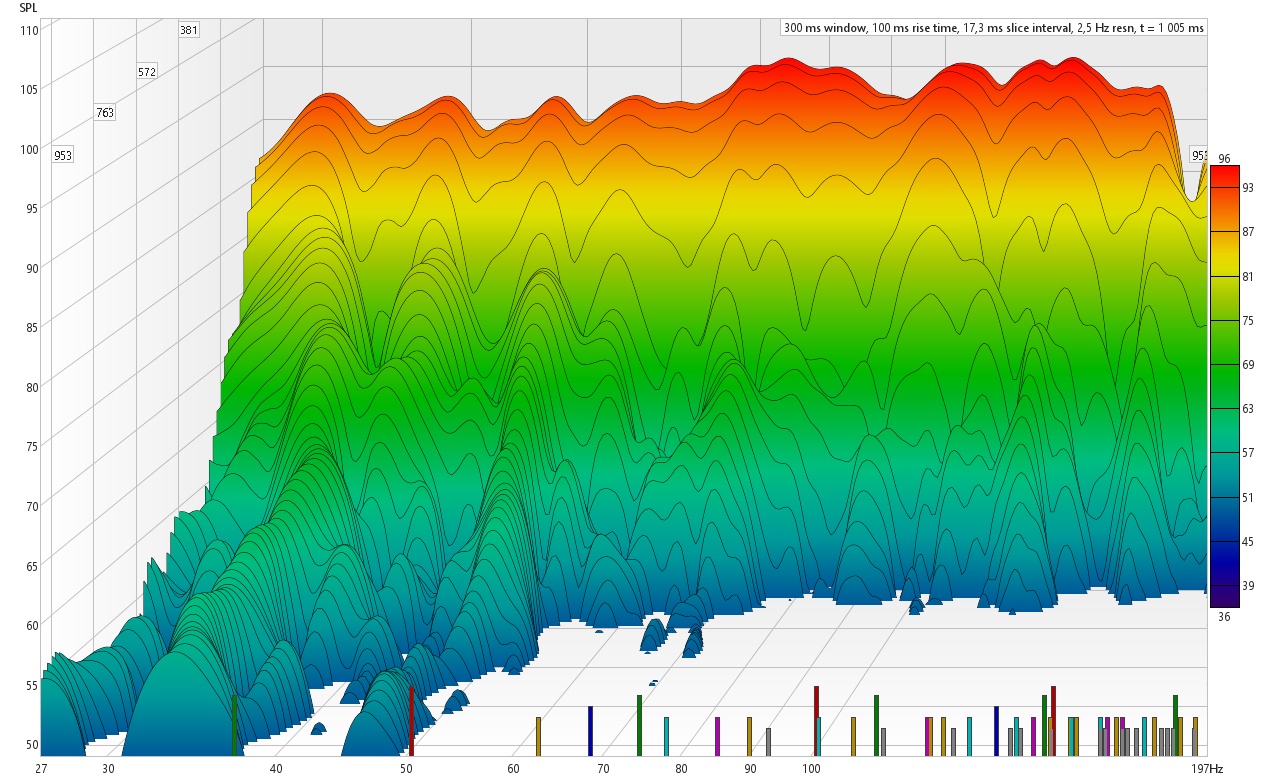Click the 197Hz frequency axis end label
This screenshot has height=781, width=1265.
coord(1208,768)
